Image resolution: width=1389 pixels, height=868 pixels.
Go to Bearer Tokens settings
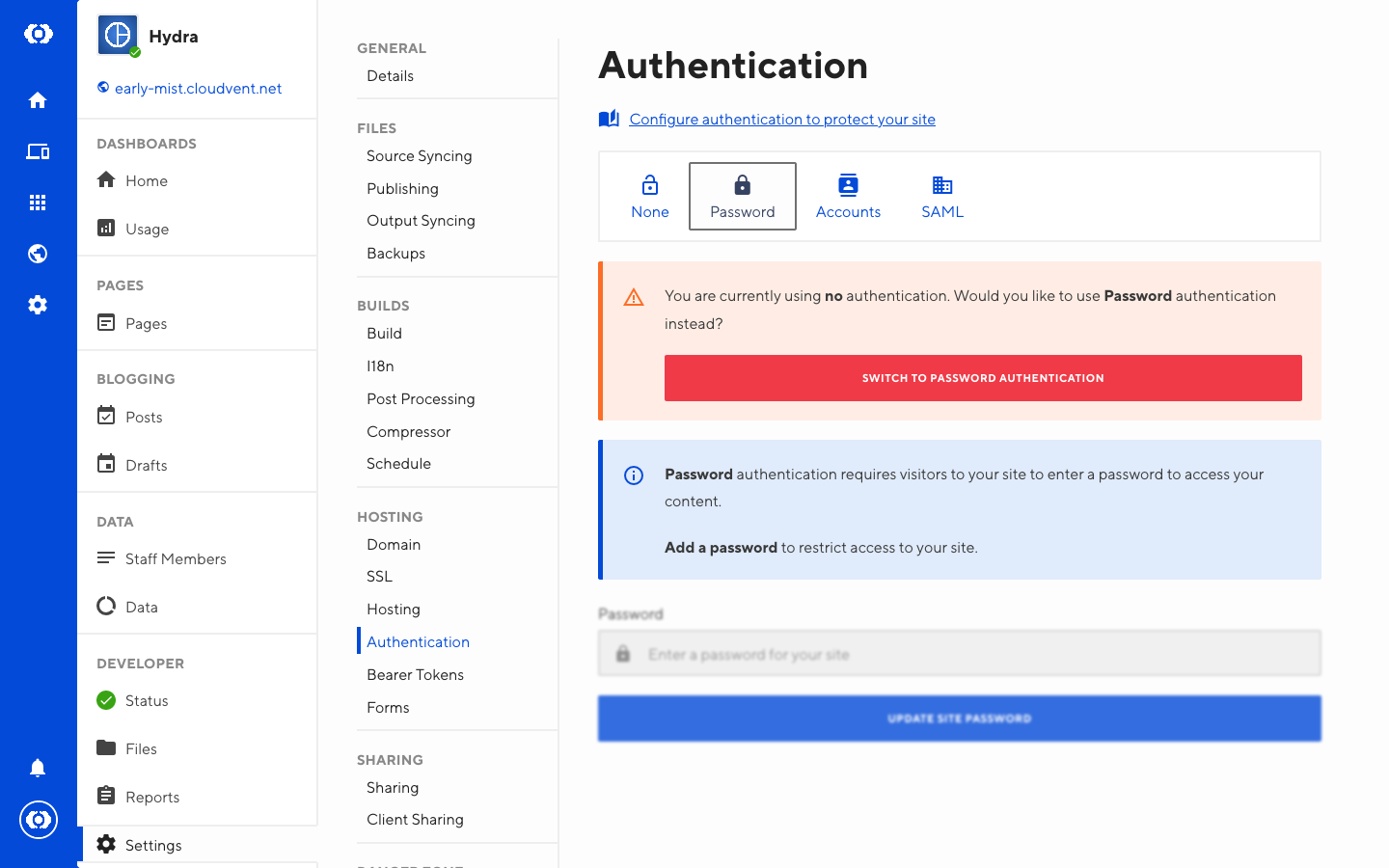416,675
